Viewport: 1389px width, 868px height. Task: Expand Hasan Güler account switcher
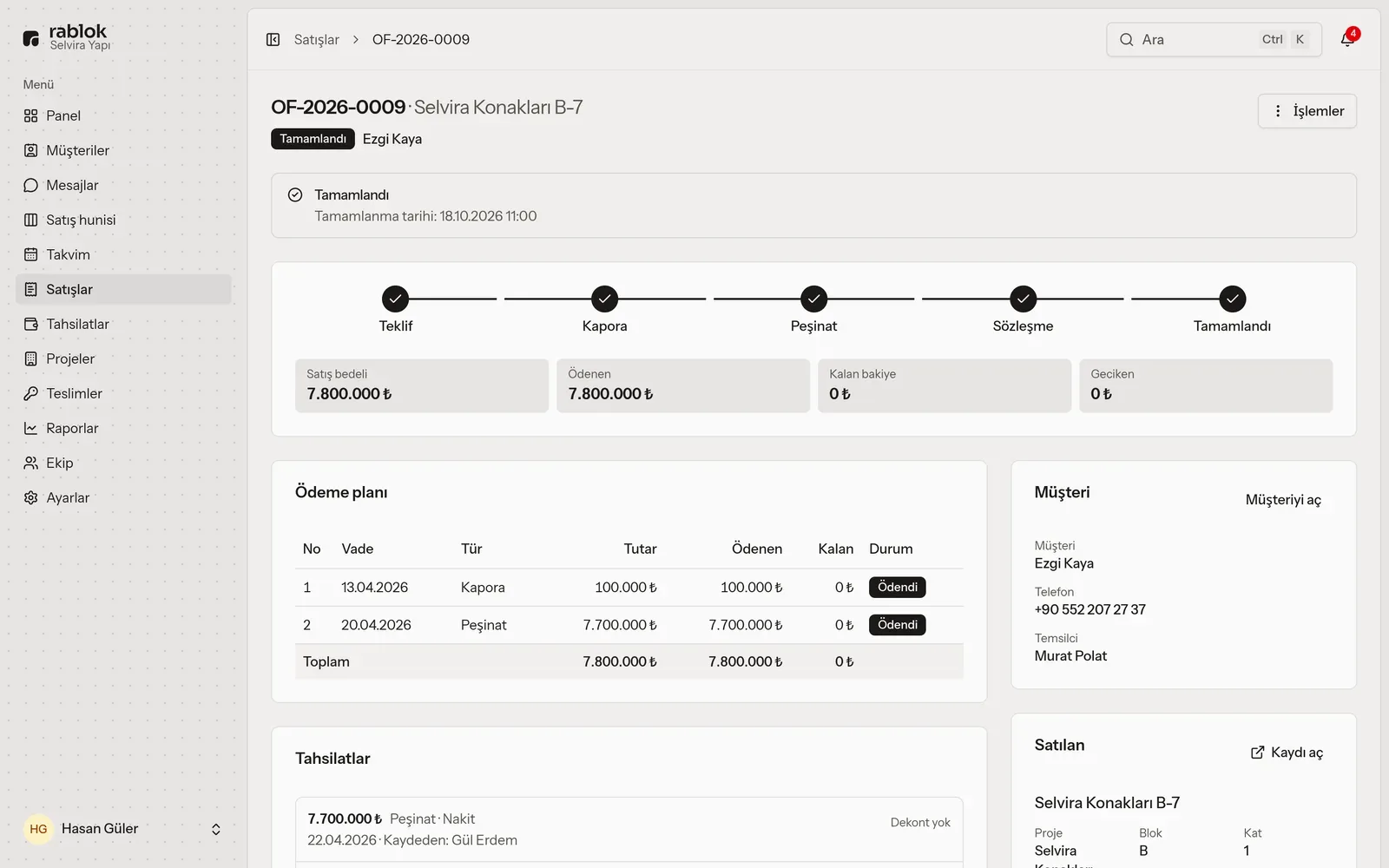(216, 829)
